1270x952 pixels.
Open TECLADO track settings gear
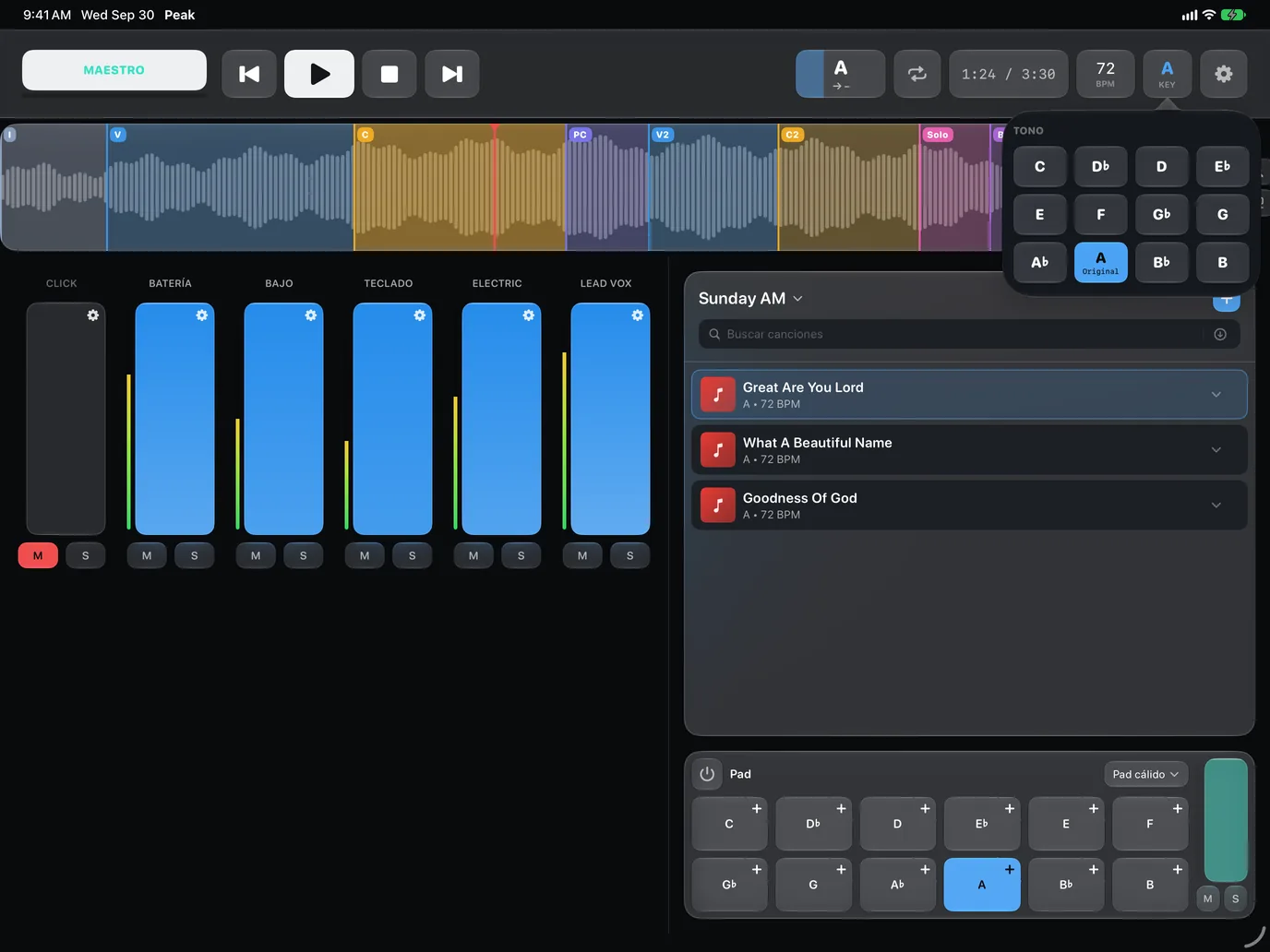click(x=420, y=315)
